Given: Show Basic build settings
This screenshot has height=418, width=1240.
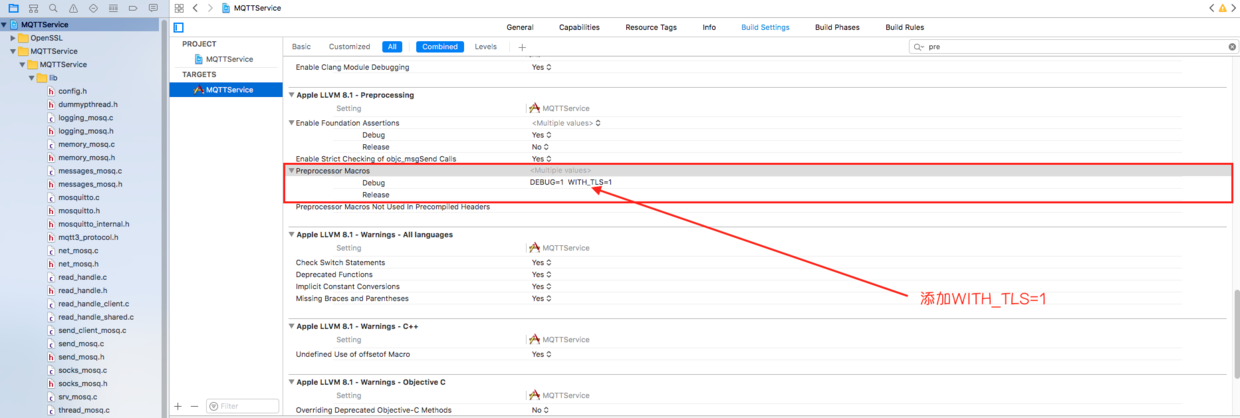Looking at the screenshot, I should (301, 47).
